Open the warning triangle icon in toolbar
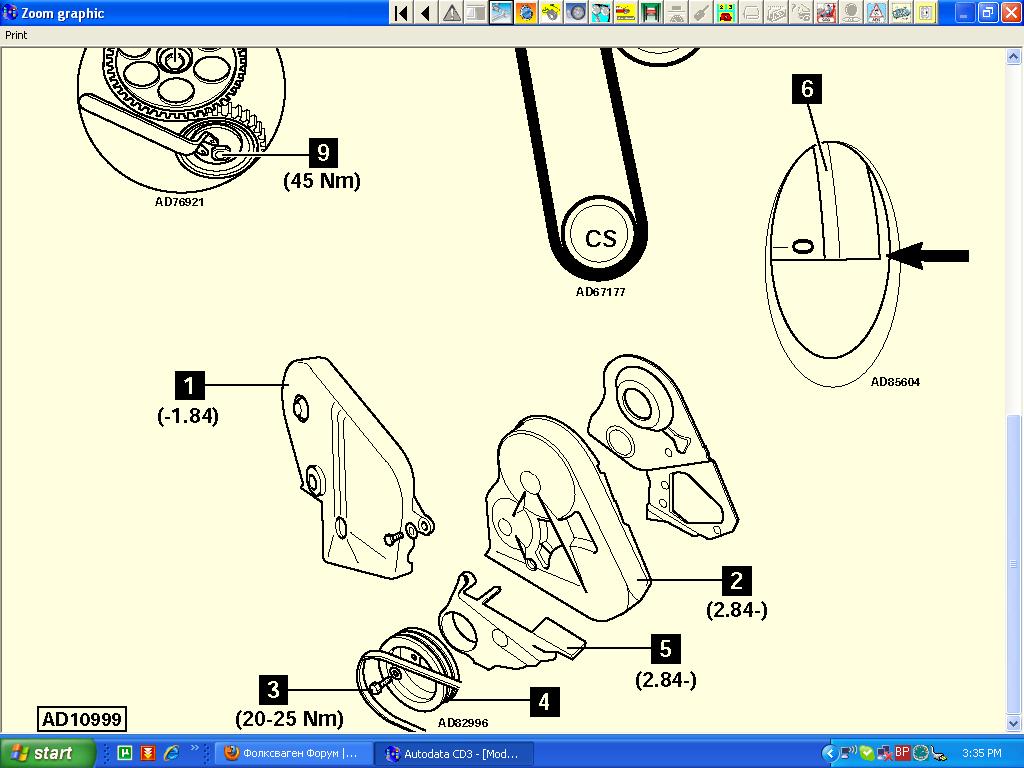1024x768 pixels. click(452, 13)
